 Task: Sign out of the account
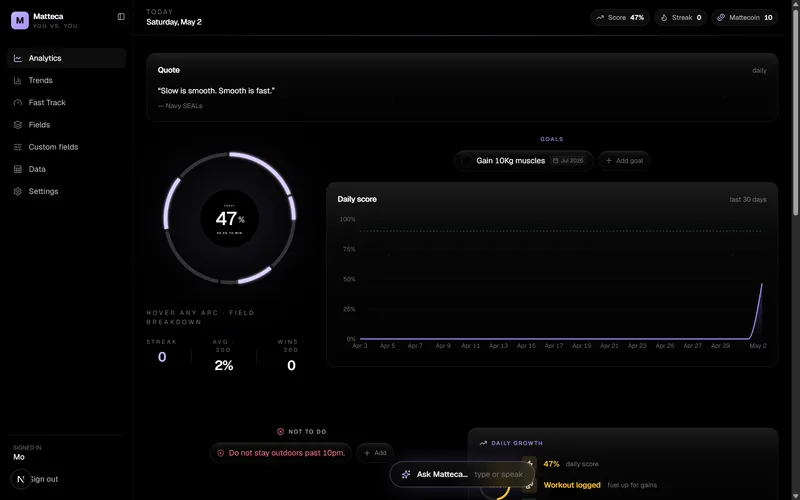[43, 479]
